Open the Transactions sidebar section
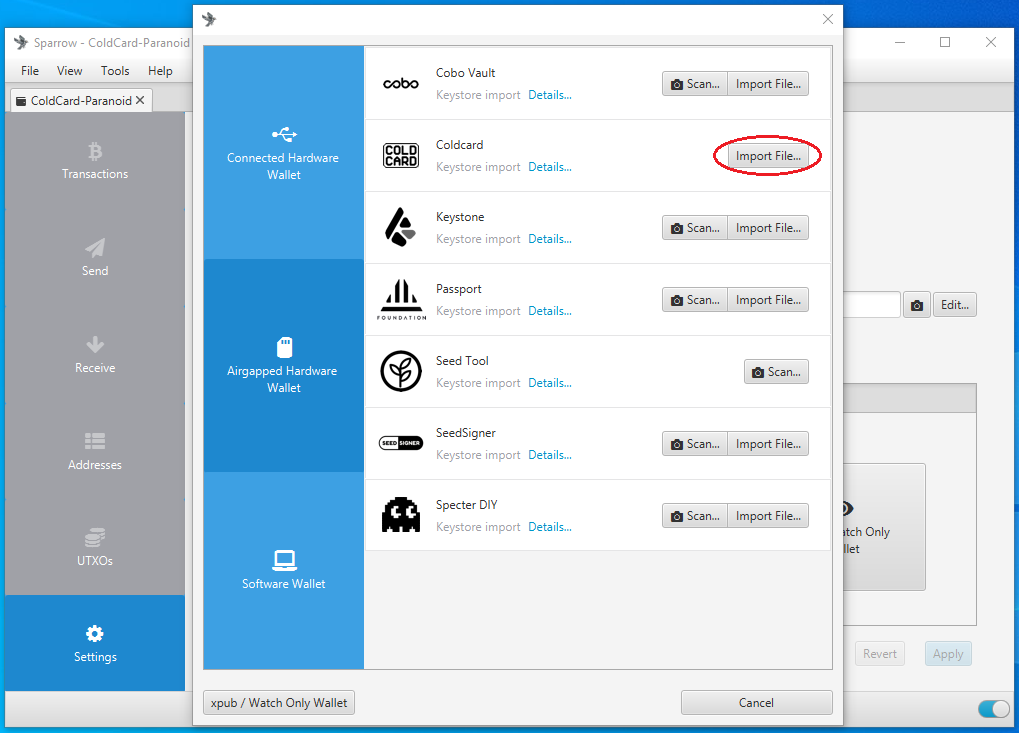The height and width of the screenshot is (733, 1019). (x=95, y=161)
